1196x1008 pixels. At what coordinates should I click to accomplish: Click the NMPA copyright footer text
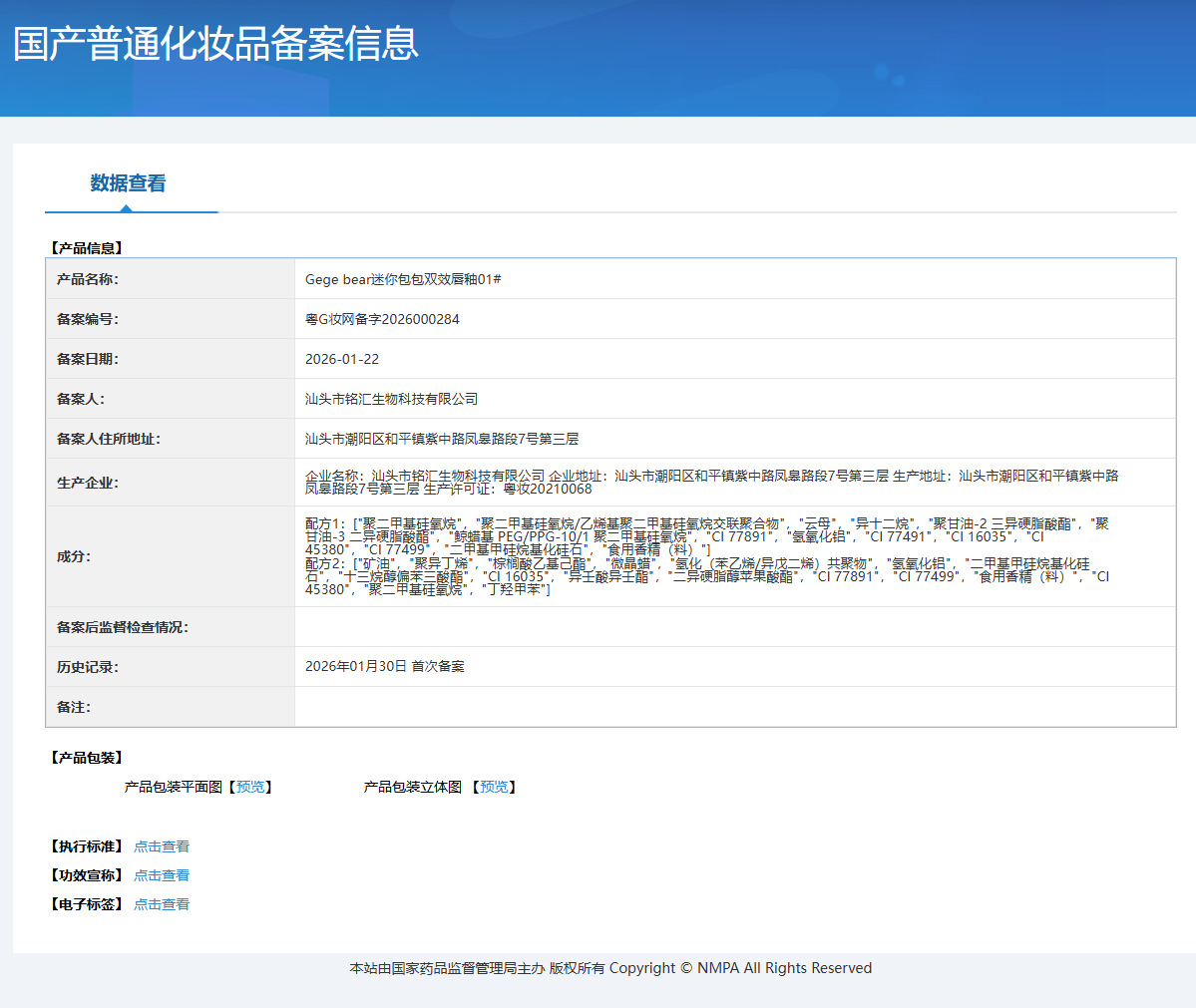click(x=610, y=967)
